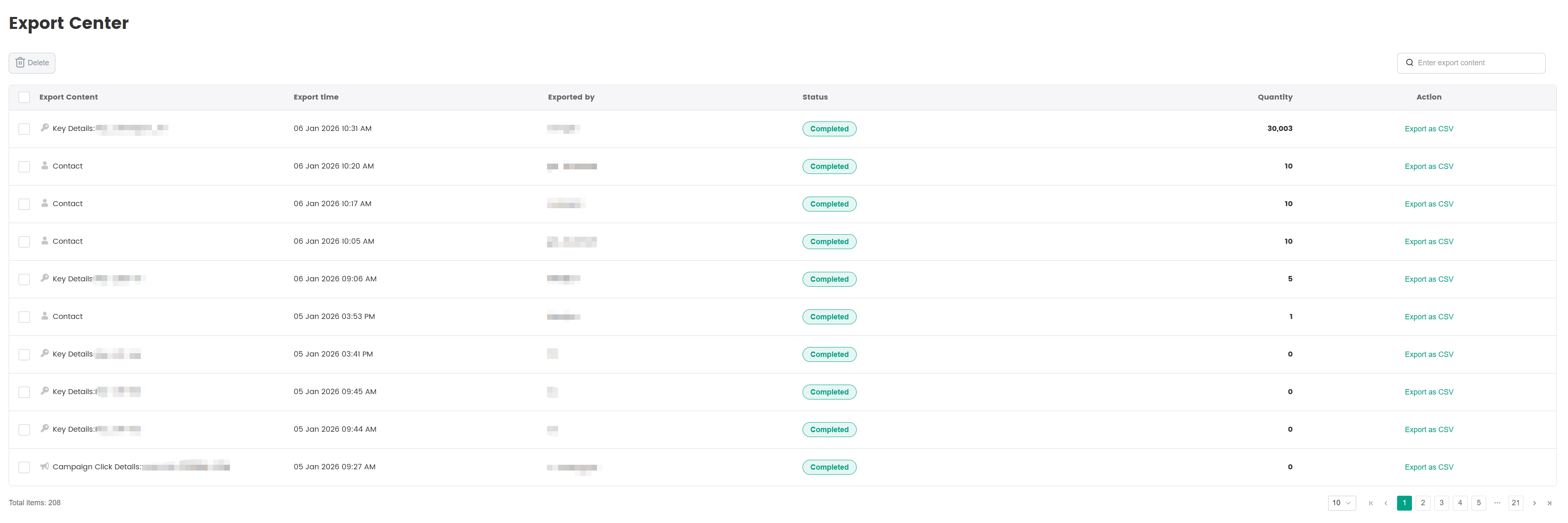Export the 03:53 PM Contact as CSV
Viewport: 1568px width, 523px height.
pyautogui.click(x=1428, y=316)
